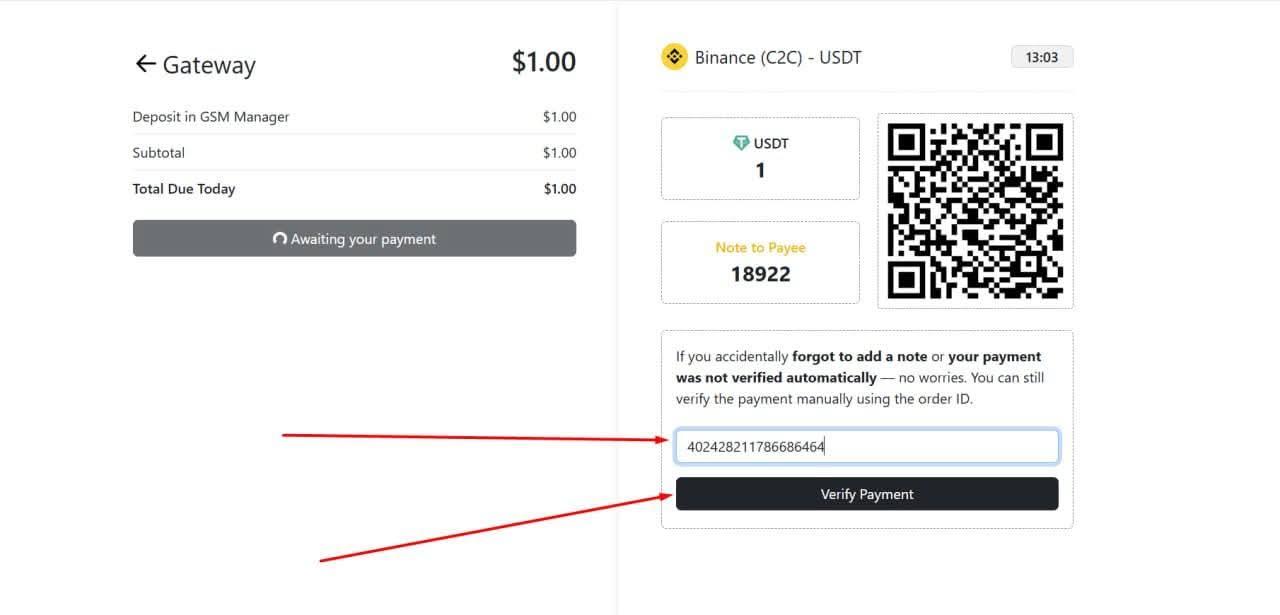The image size is (1280, 615).
Task: Click the Deposit in GSM Manager line item
Action: (211, 117)
